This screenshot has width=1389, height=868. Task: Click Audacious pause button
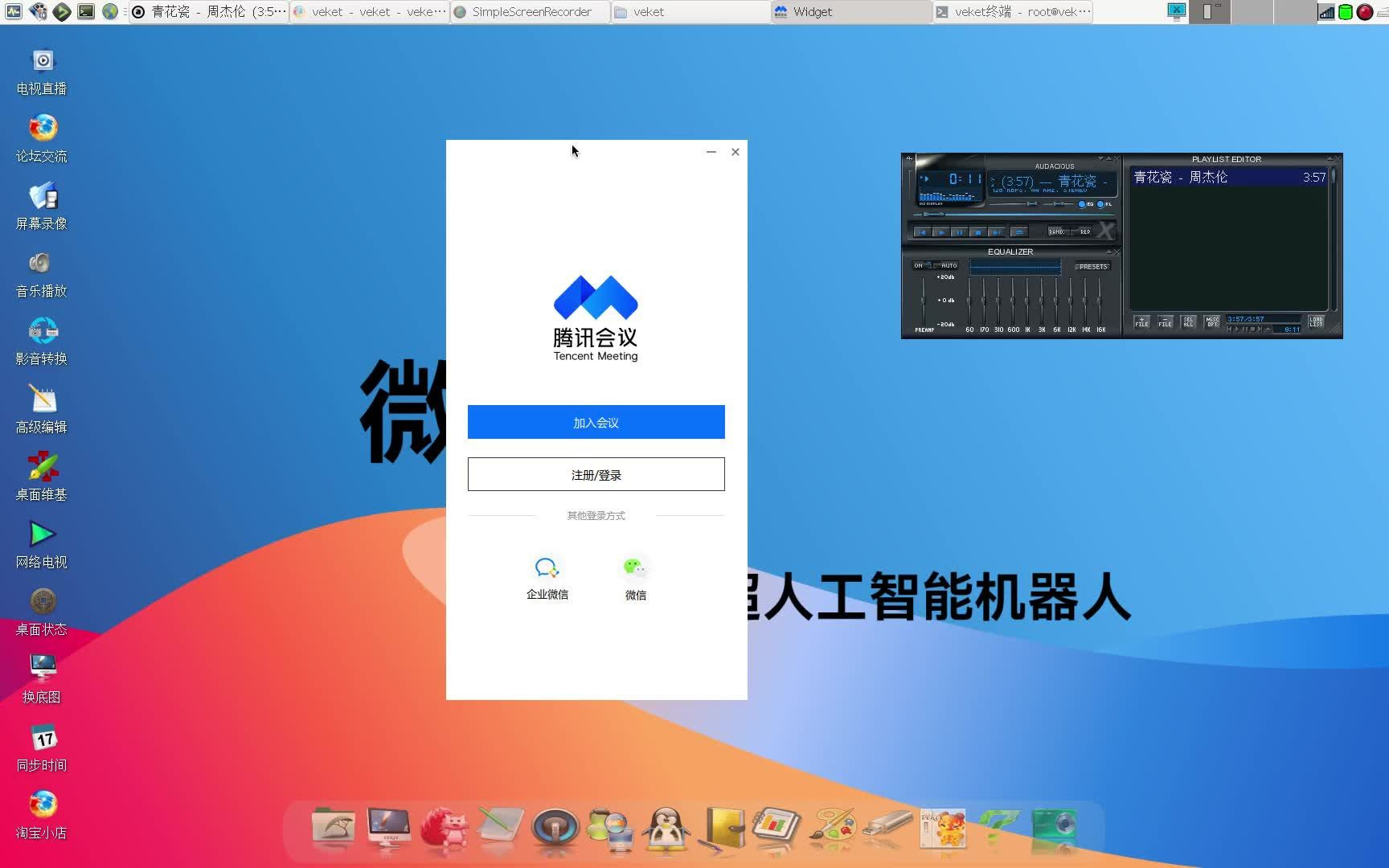[x=960, y=232]
